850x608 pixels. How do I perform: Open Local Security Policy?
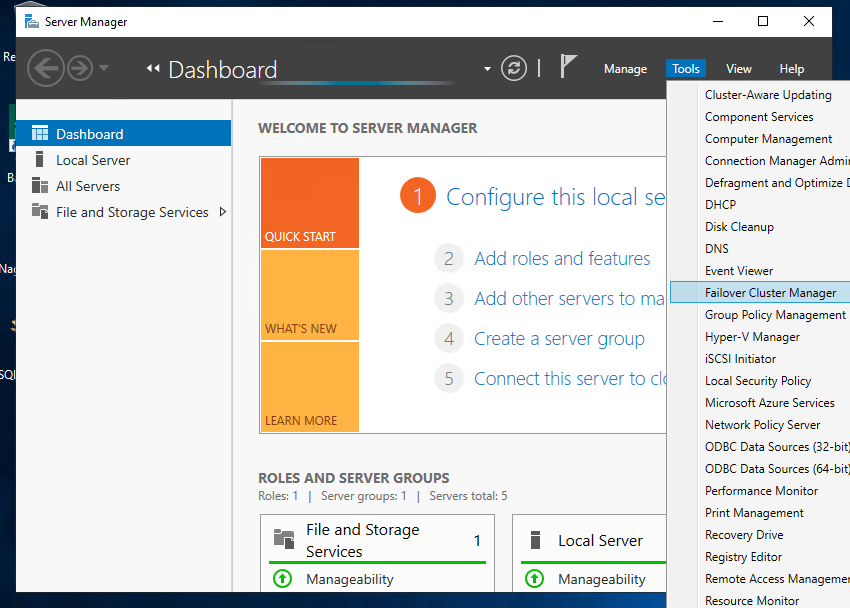click(760, 381)
